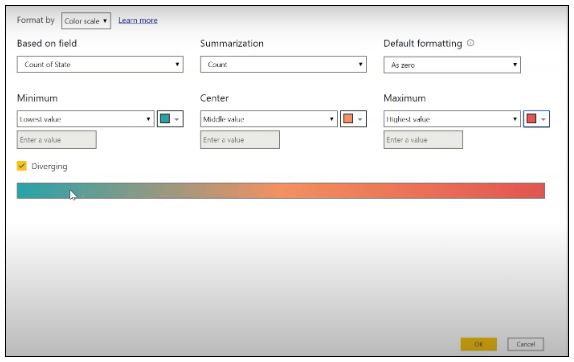This screenshot has height=362, width=574.
Task: Expand the Minimum Lowest value dropdown
Action: (85, 119)
